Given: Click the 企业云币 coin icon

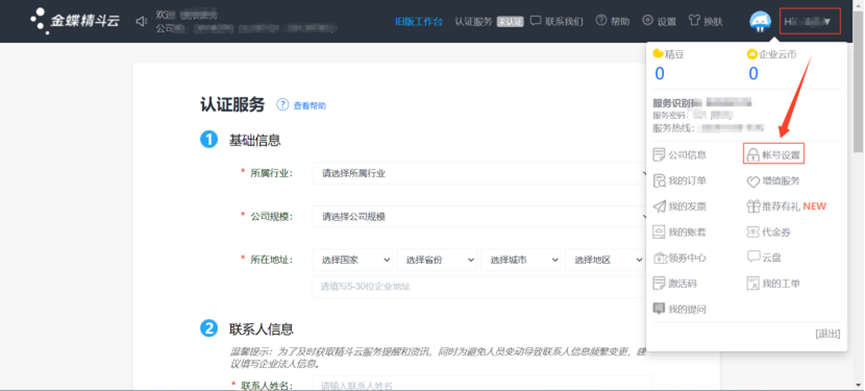Looking at the screenshot, I should click(752, 54).
